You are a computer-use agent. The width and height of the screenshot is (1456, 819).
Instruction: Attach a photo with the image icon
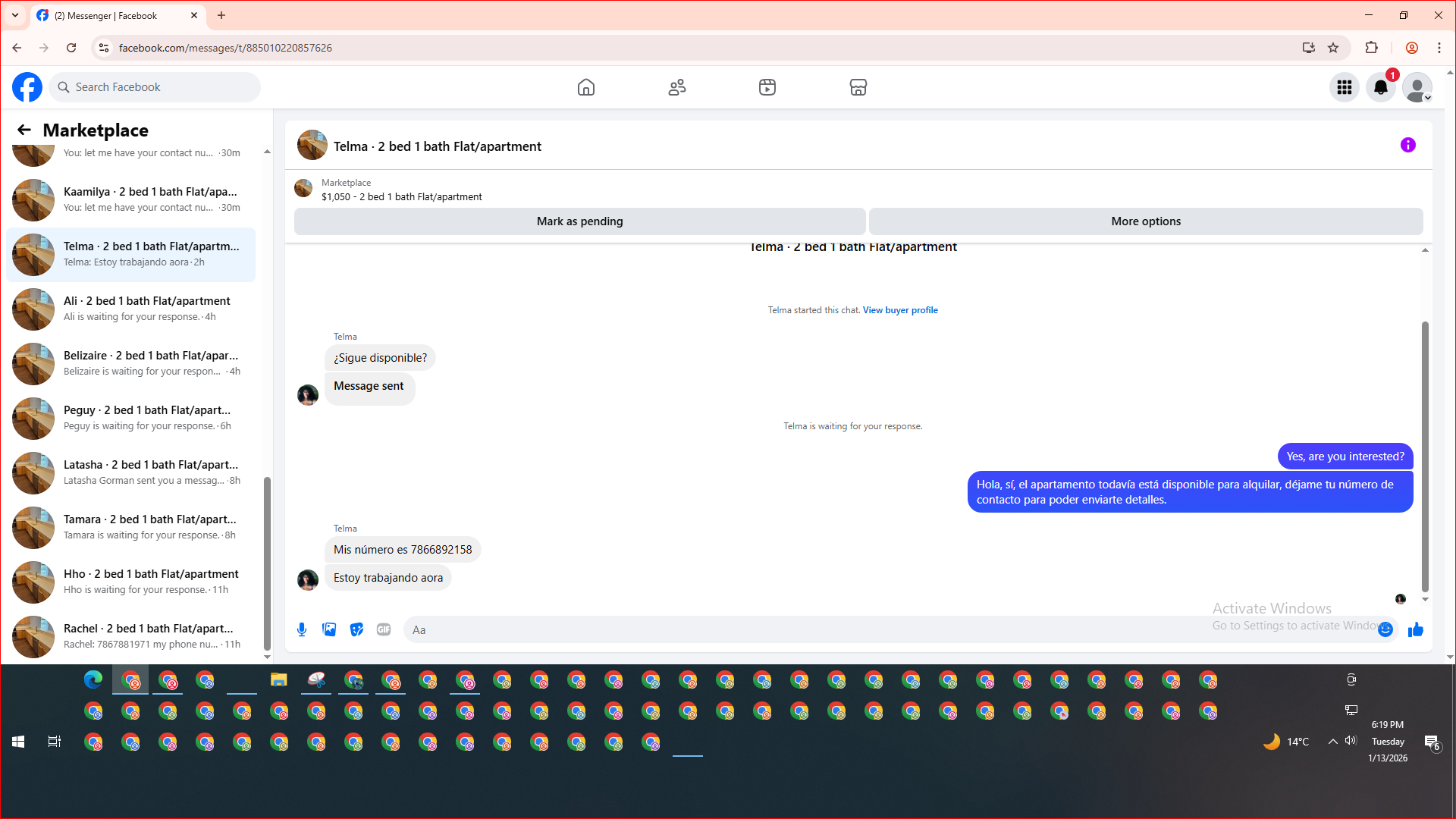tap(329, 629)
